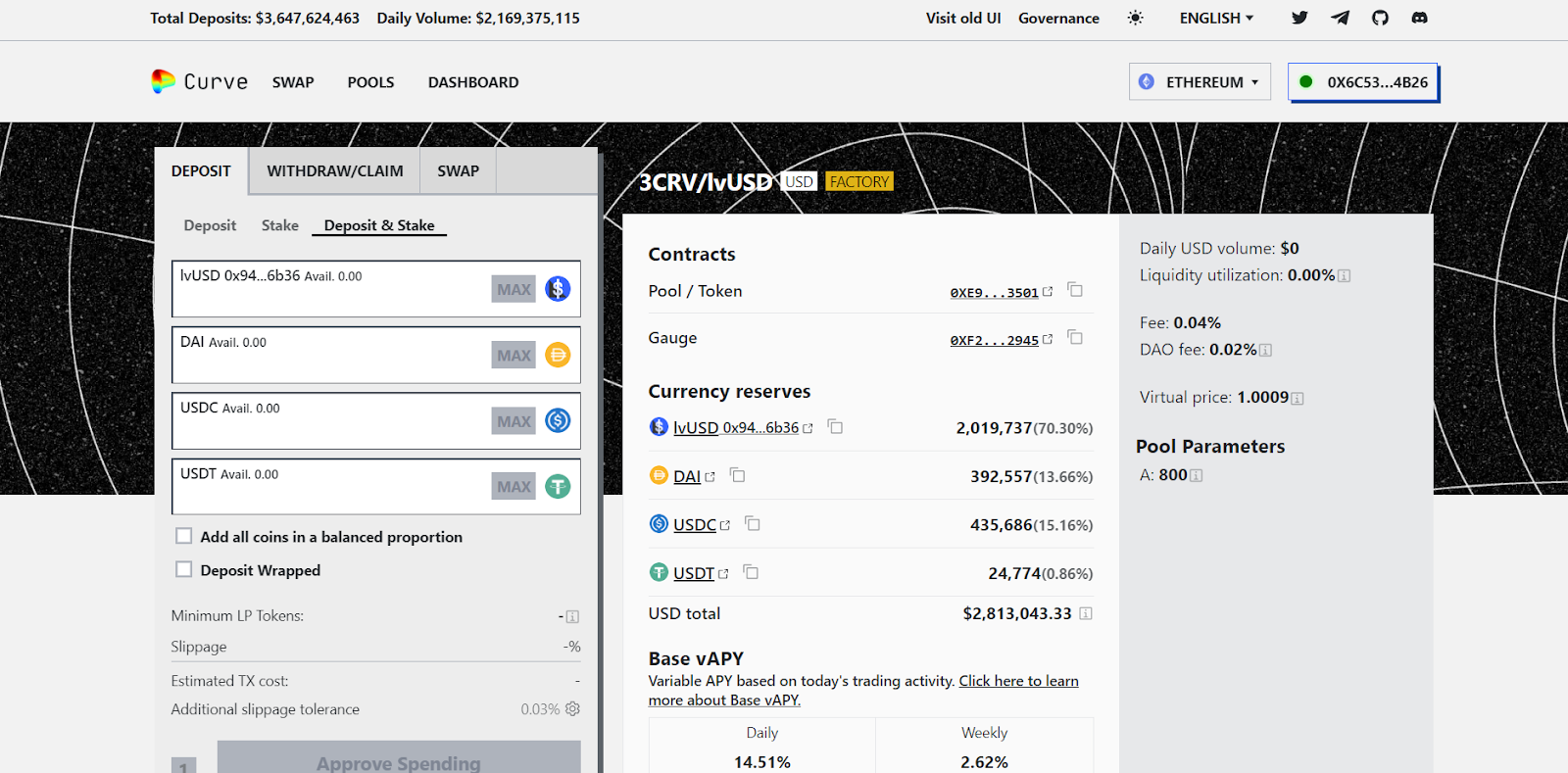
Task: Select the Deposit & Stake sub-tab
Action: (x=379, y=225)
